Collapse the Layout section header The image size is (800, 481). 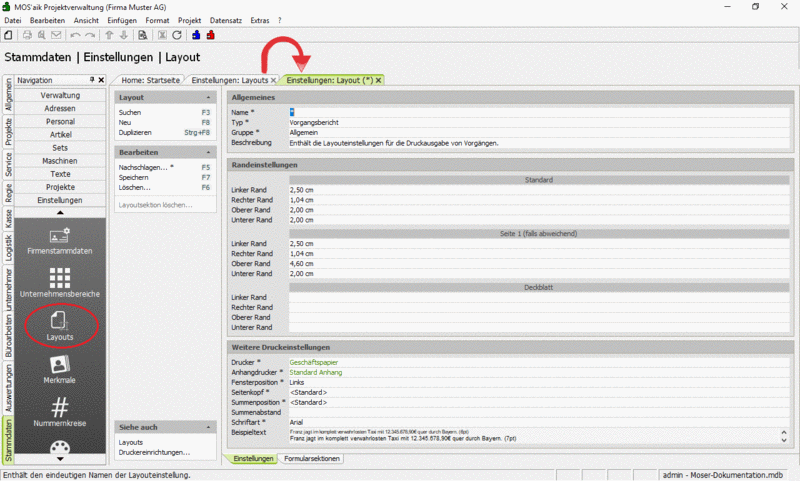tap(208, 97)
